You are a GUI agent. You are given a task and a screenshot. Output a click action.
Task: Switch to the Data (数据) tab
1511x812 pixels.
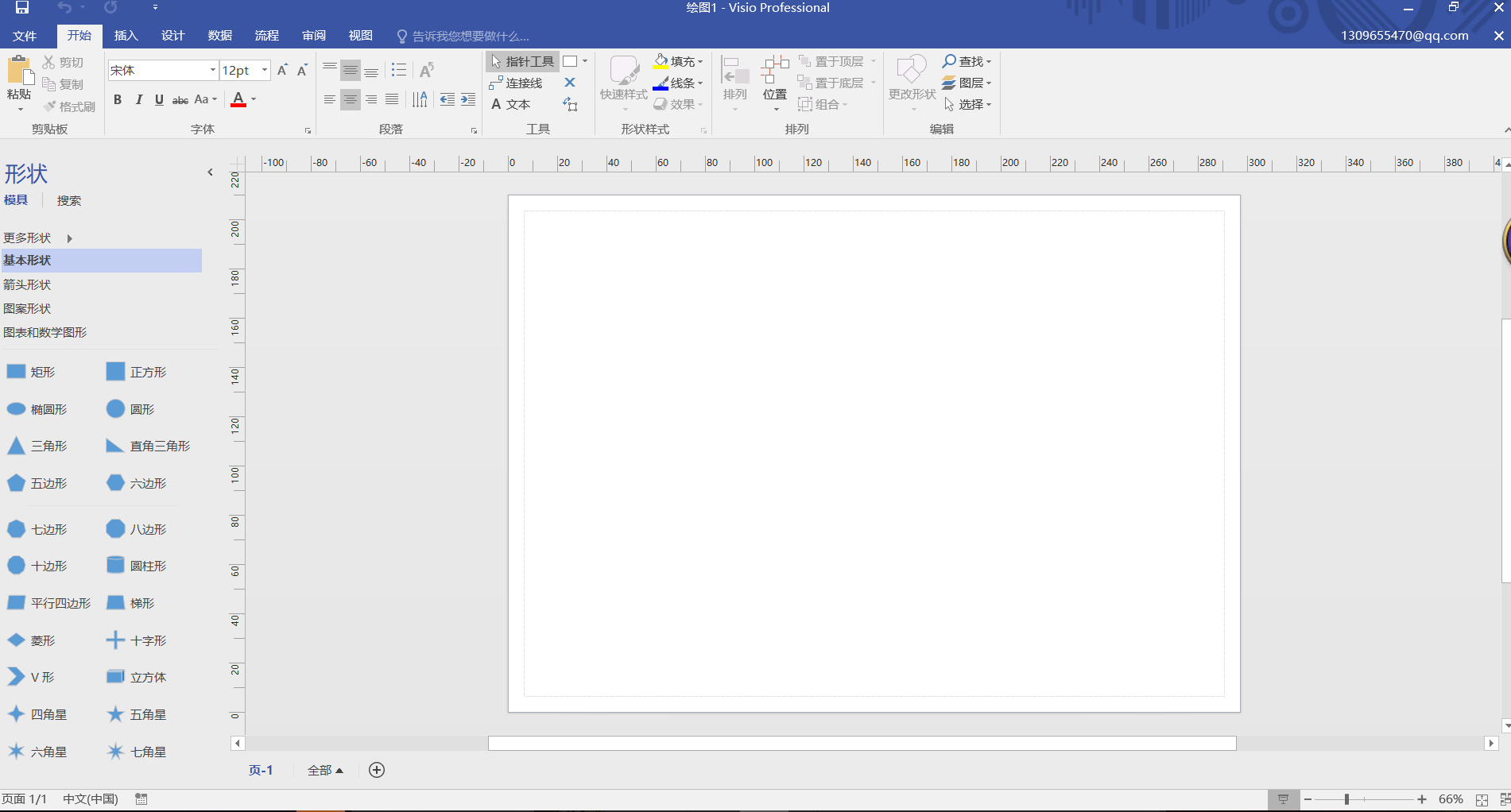coord(220,36)
